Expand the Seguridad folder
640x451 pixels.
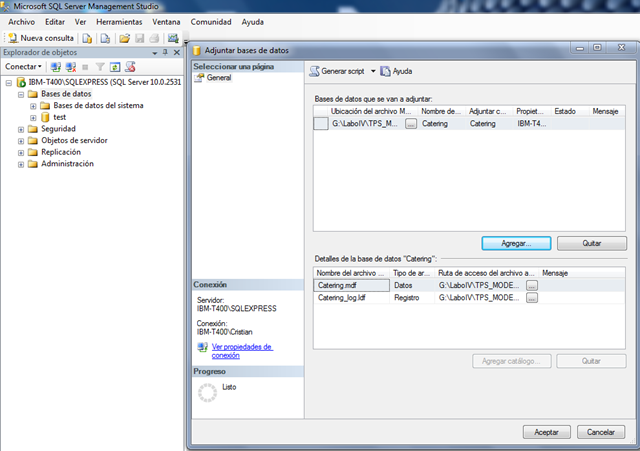click(21, 129)
